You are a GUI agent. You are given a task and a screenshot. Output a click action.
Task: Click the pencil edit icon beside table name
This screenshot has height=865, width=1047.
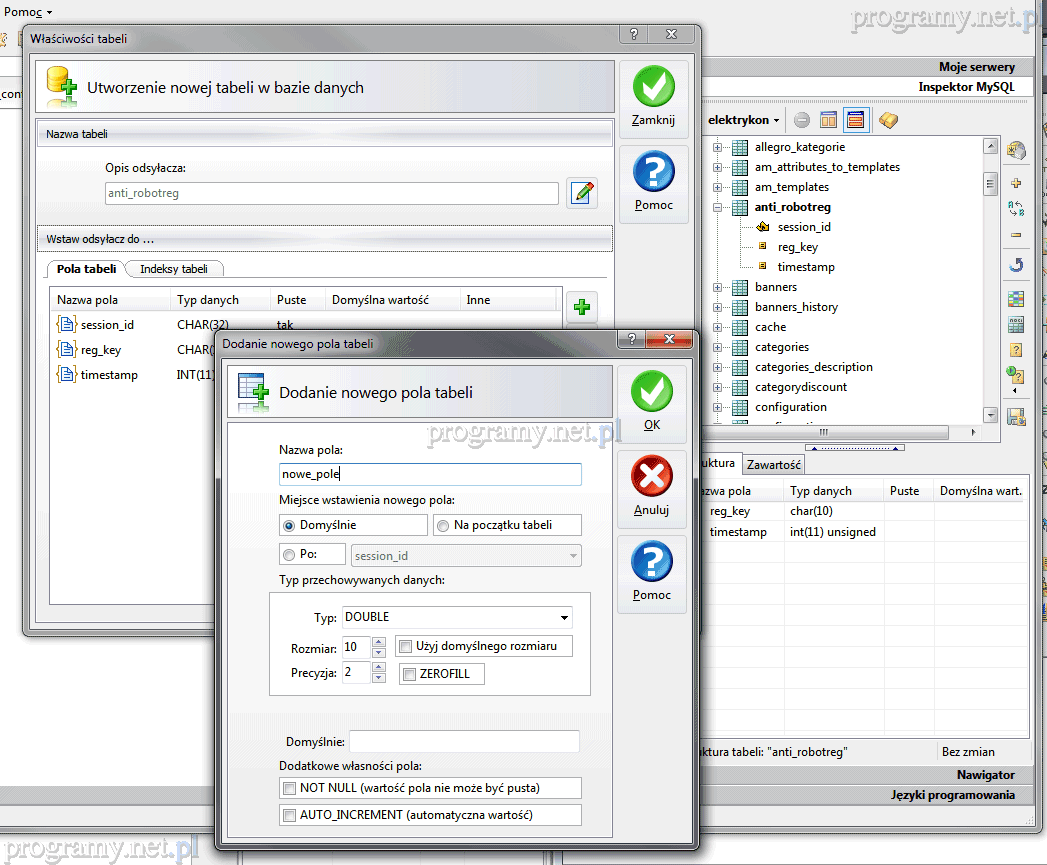tap(582, 193)
